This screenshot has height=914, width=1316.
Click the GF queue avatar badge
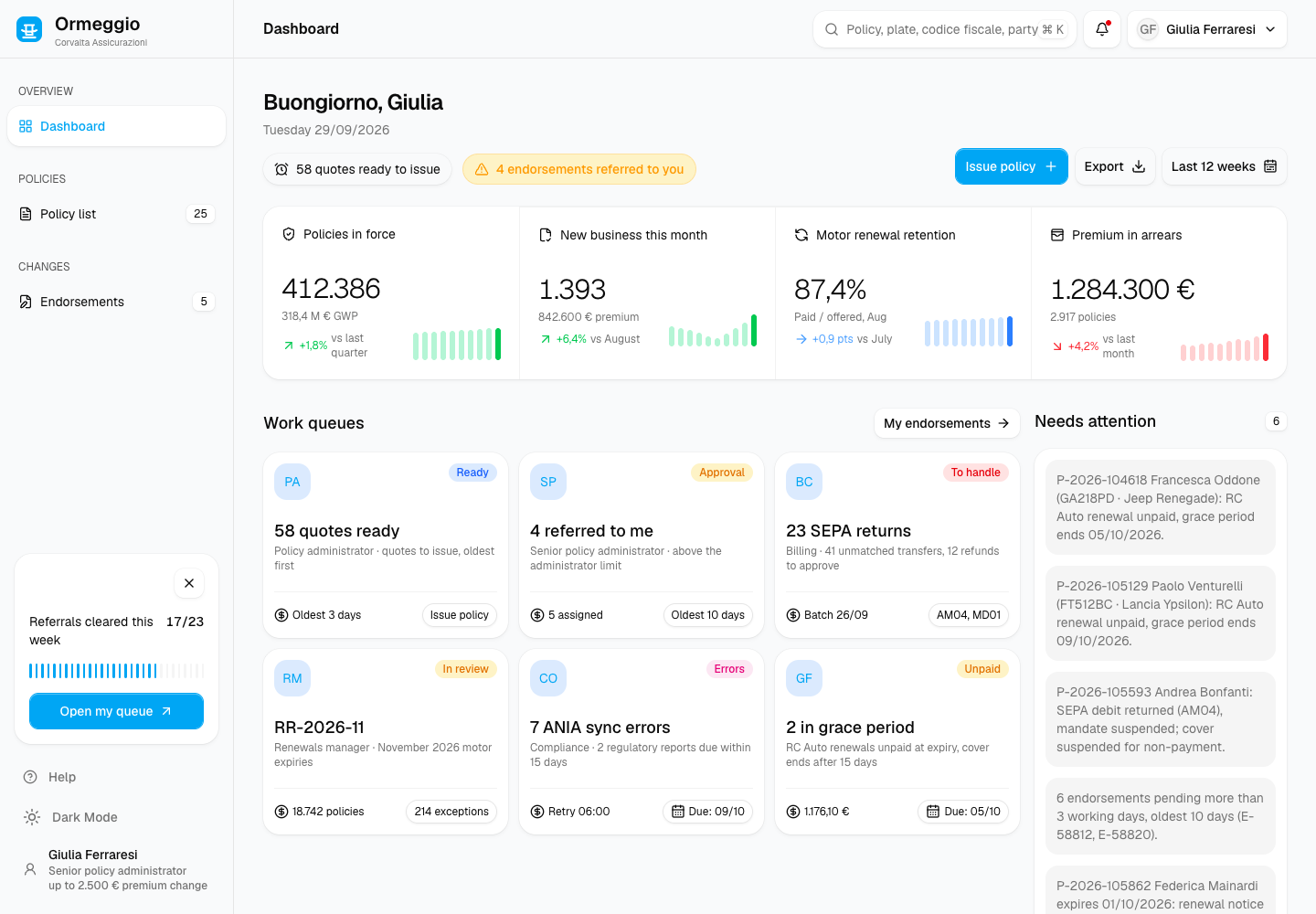[804, 678]
